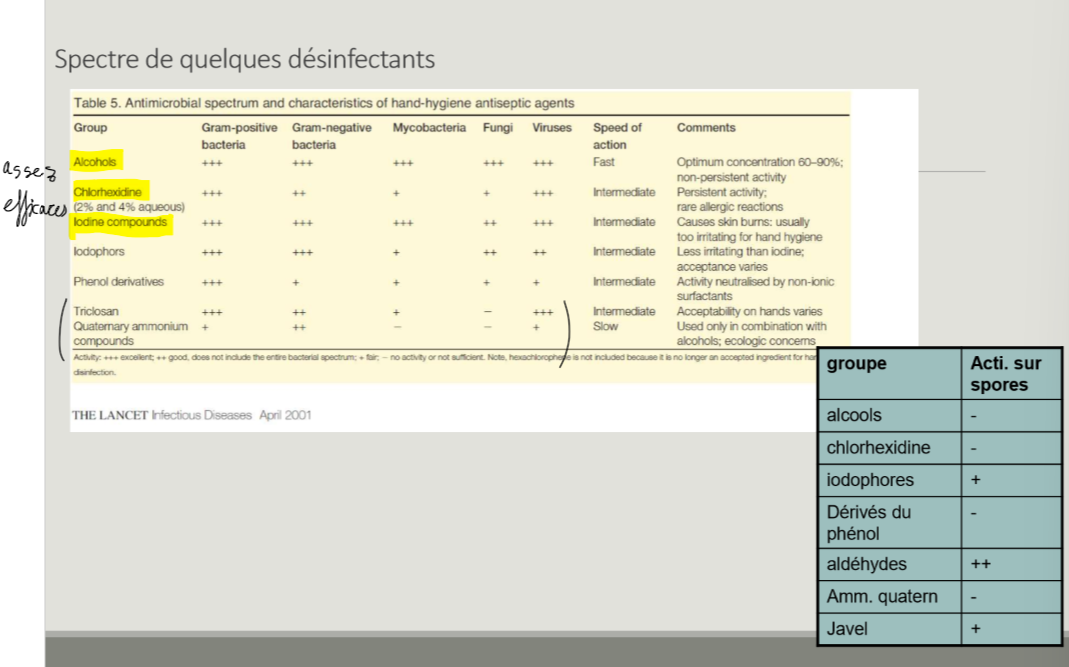The height and width of the screenshot is (667, 1069).
Task: Select the "groupe" header in the spores table
Action: [x=856, y=364]
